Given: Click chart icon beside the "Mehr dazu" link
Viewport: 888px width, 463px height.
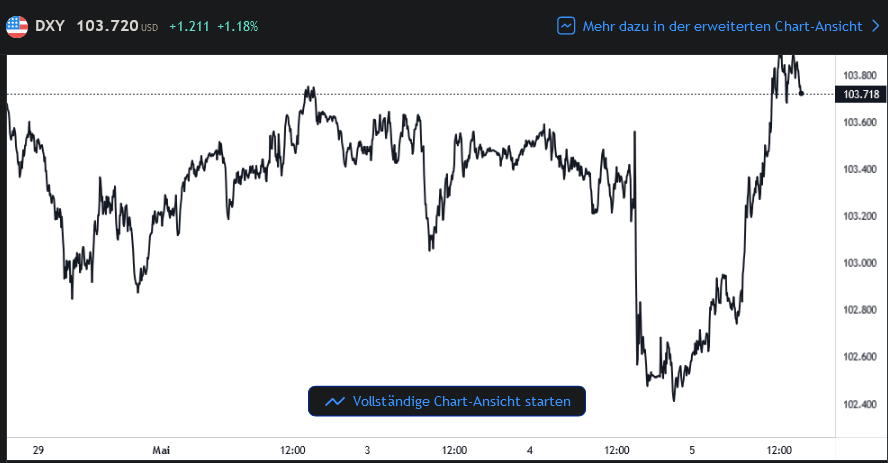Looking at the screenshot, I should [567, 26].
